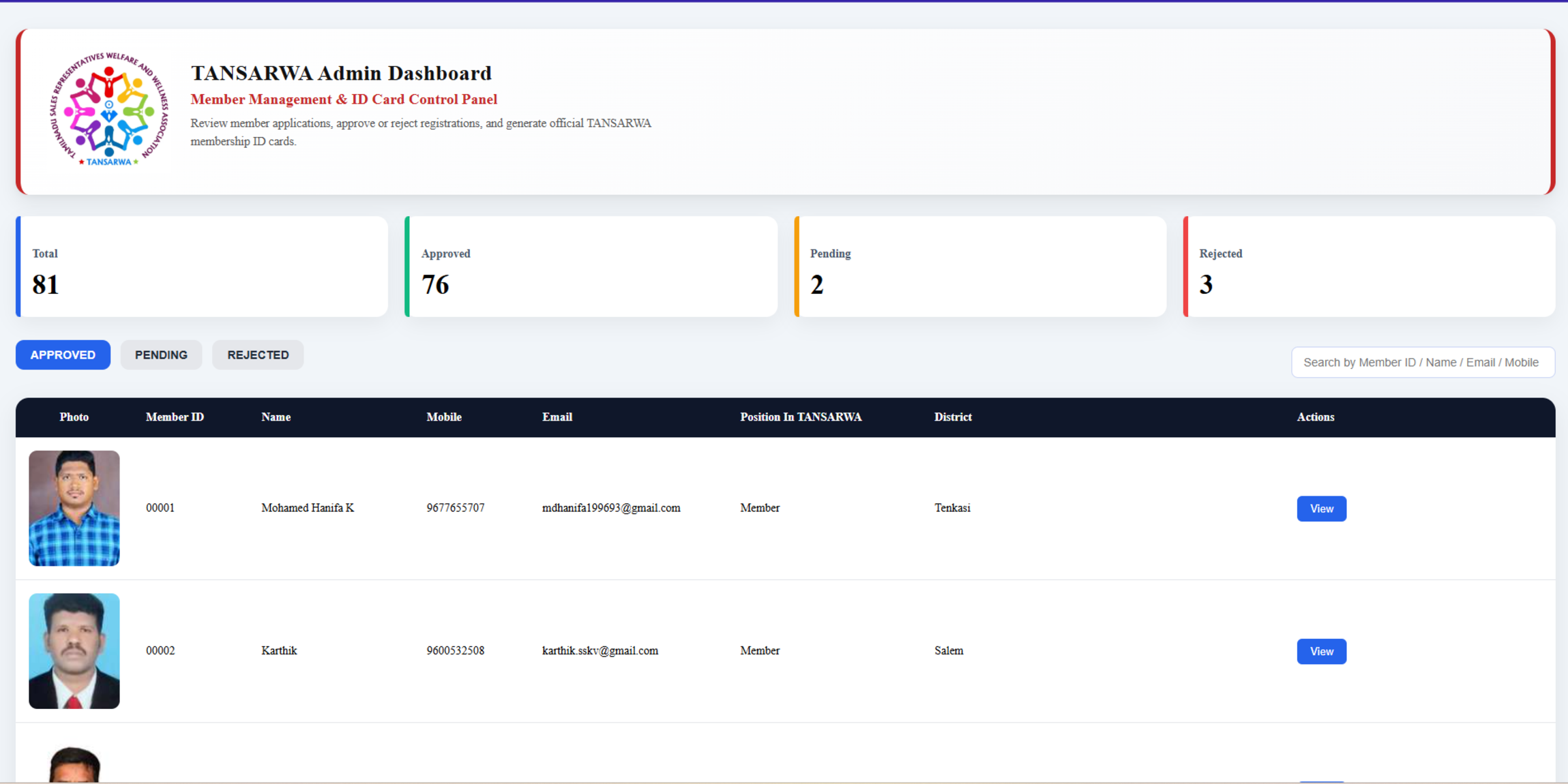
Task: Click the member search input field
Action: pyautogui.click(x=1423, y=361)
